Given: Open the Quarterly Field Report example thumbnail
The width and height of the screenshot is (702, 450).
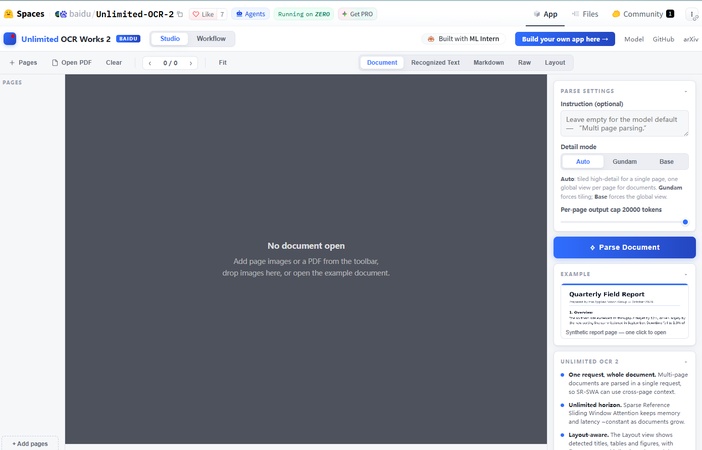Looking at the screenshot, I should point(625,311).
